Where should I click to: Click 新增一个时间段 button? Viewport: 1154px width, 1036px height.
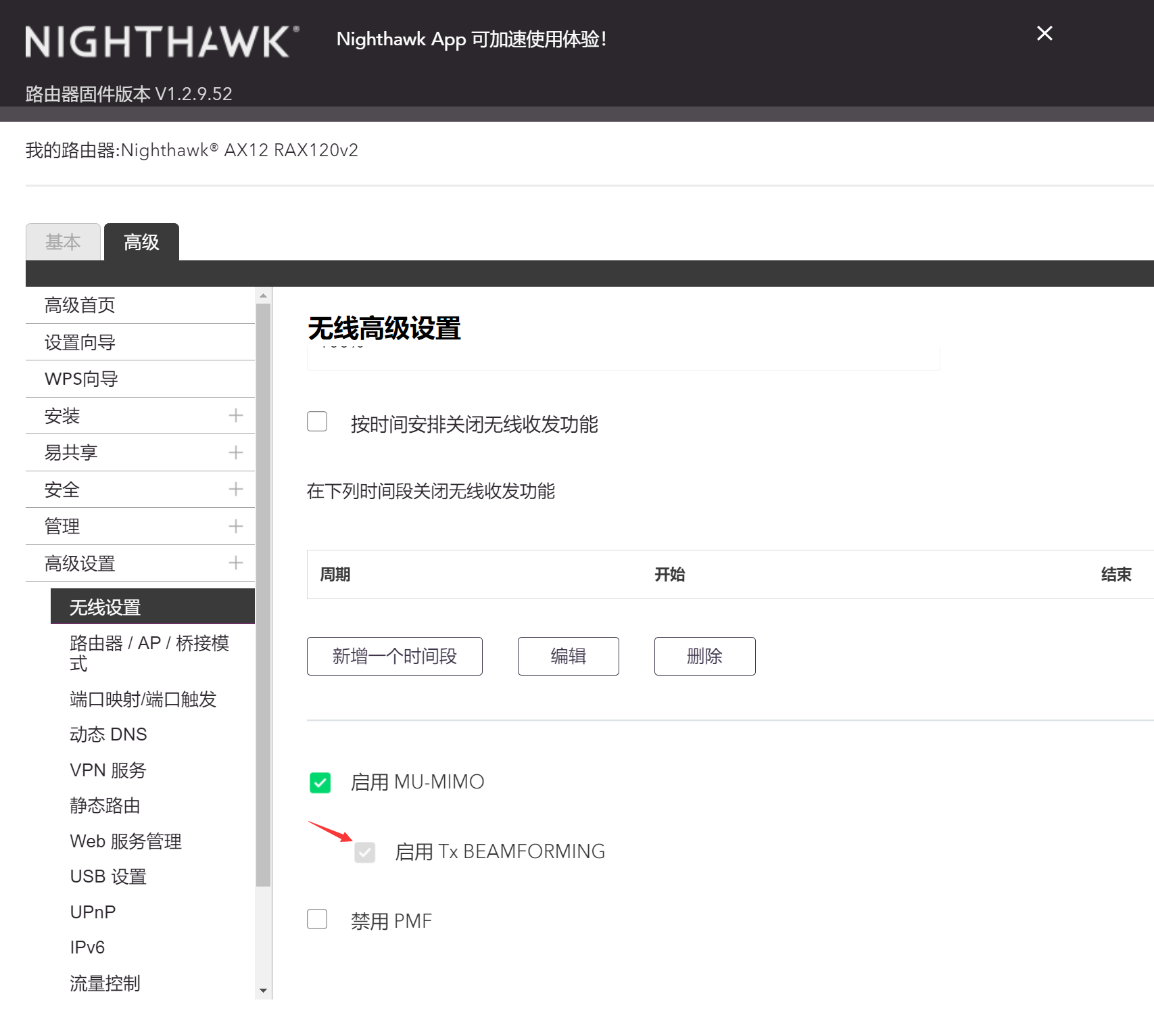(395, 656)
